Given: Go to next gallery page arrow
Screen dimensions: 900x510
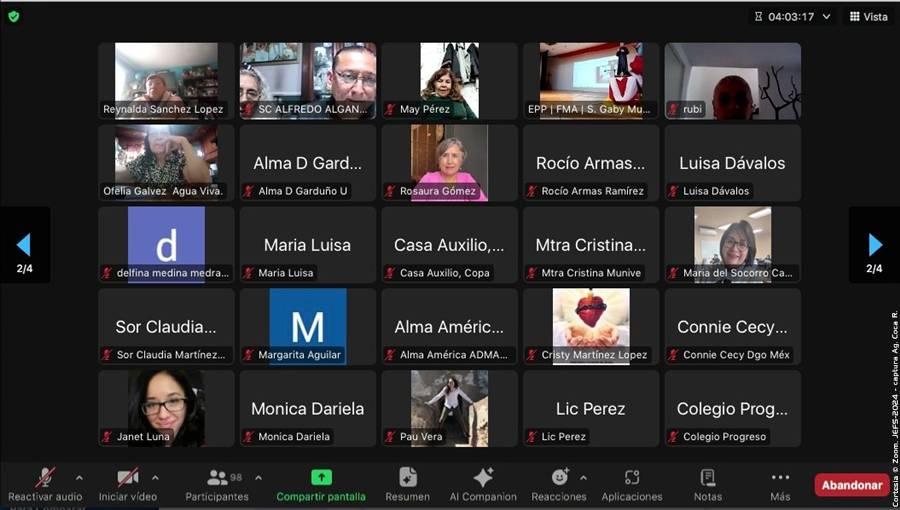Looking at the screenshot, I should [875, 245].
